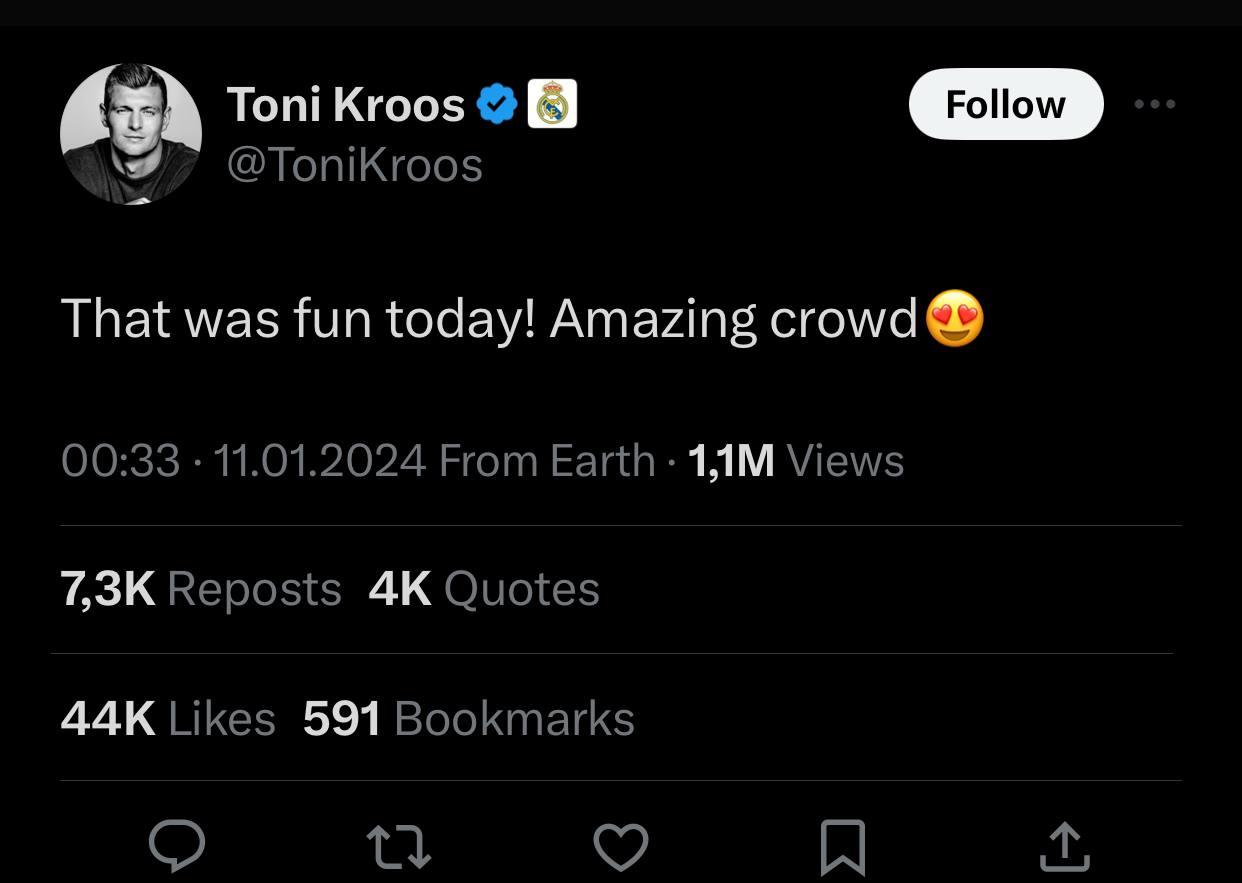Click the Toni Kroos display name

tap(346, 105)
